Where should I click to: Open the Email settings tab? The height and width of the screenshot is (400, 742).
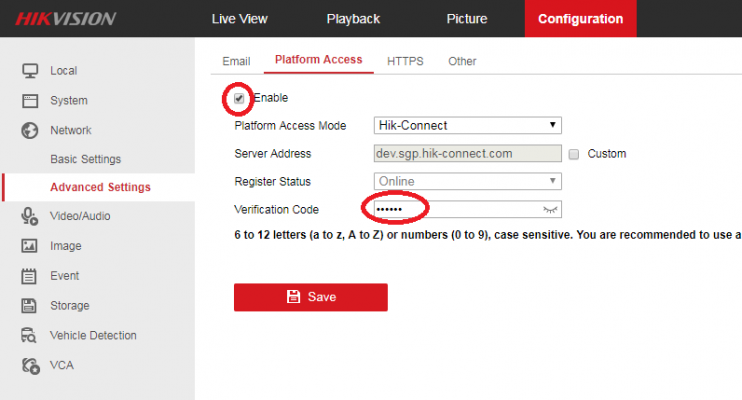(236, 62)
